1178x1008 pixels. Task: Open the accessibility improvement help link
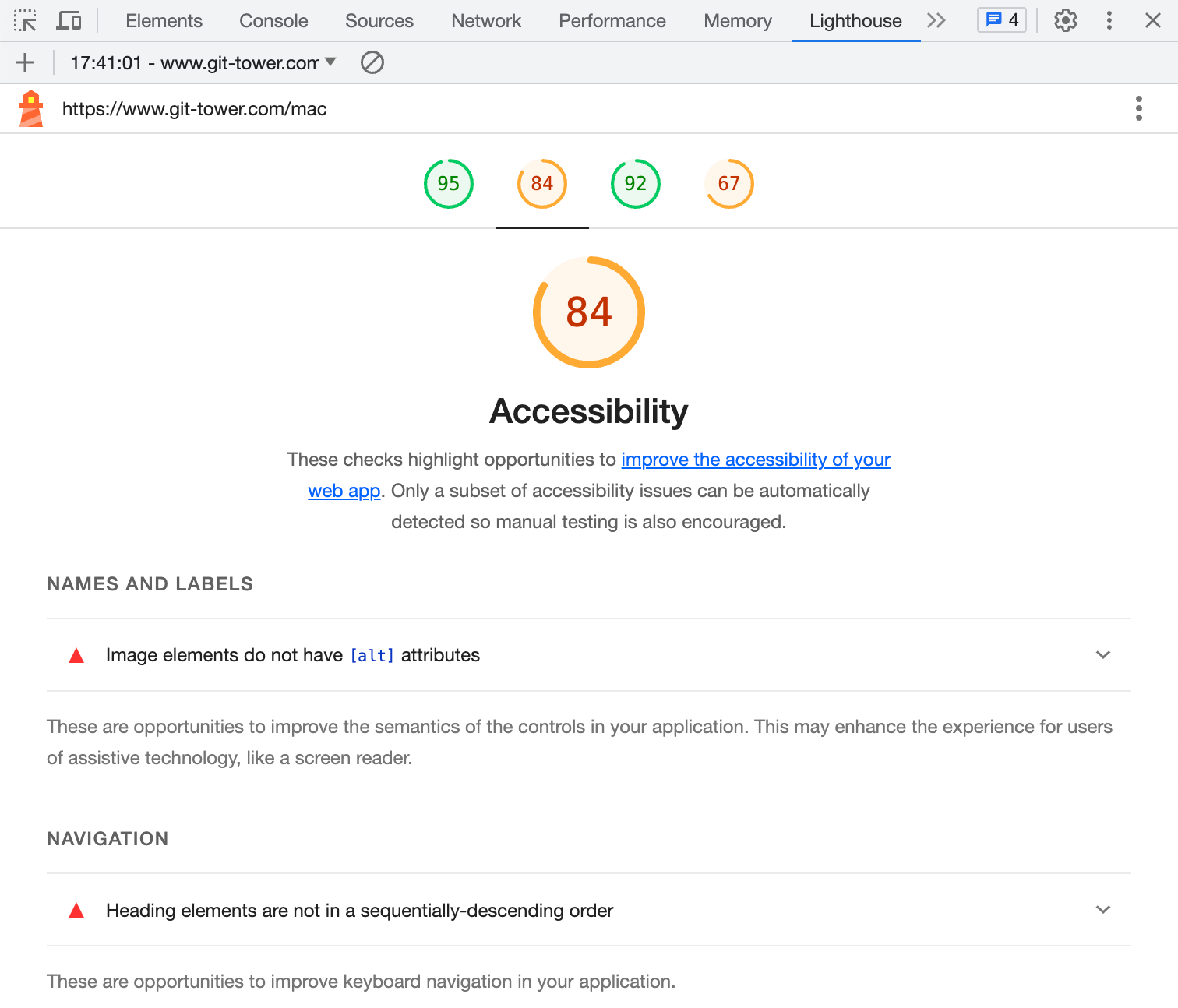(755, 460)
